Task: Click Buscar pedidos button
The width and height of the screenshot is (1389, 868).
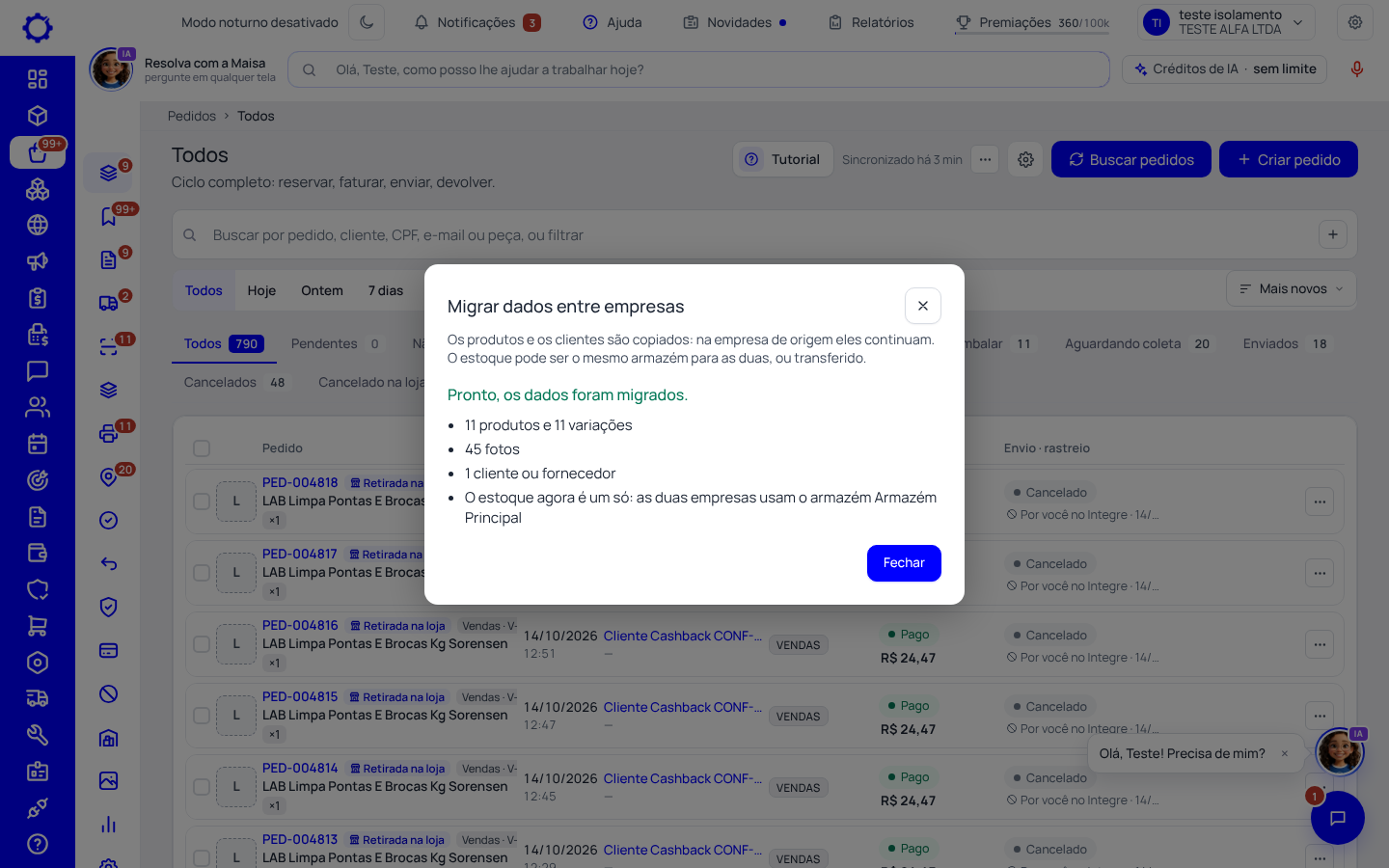Action: pyautogui.click(x=1131, y=160)
